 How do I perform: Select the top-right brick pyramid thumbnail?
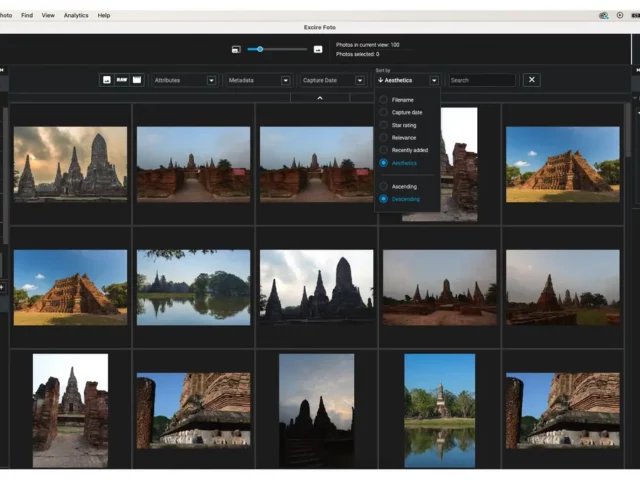click(563, 164)
